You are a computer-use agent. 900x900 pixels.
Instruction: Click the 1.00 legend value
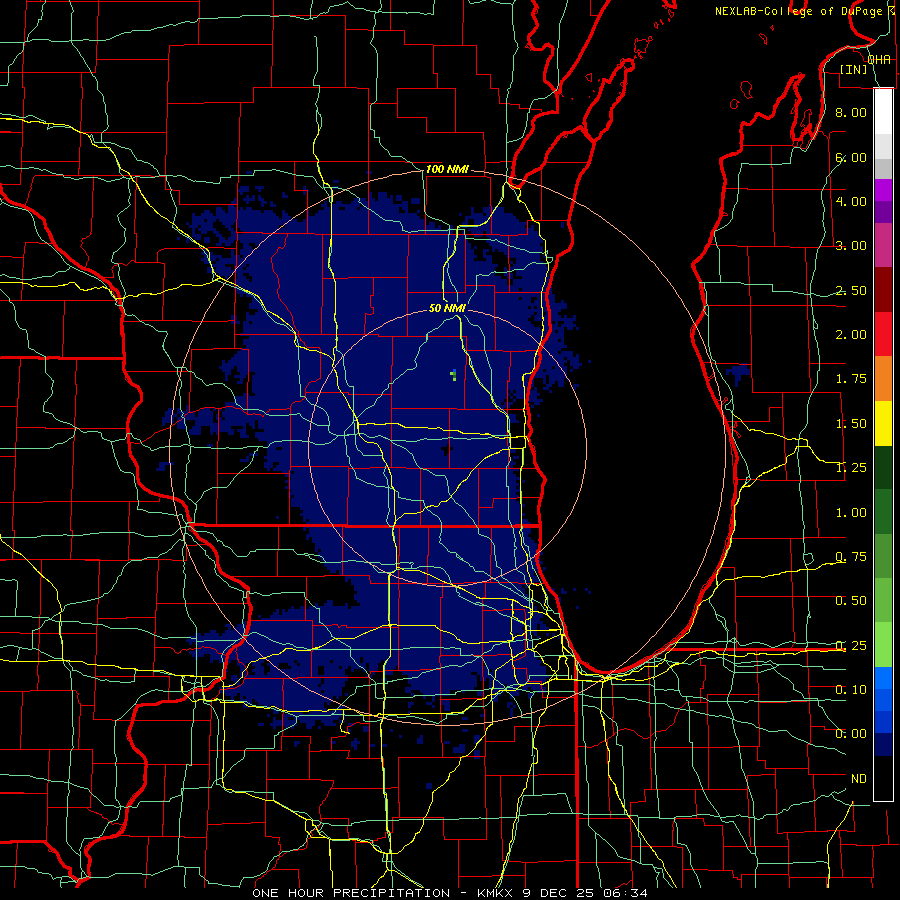coord(851,513)
